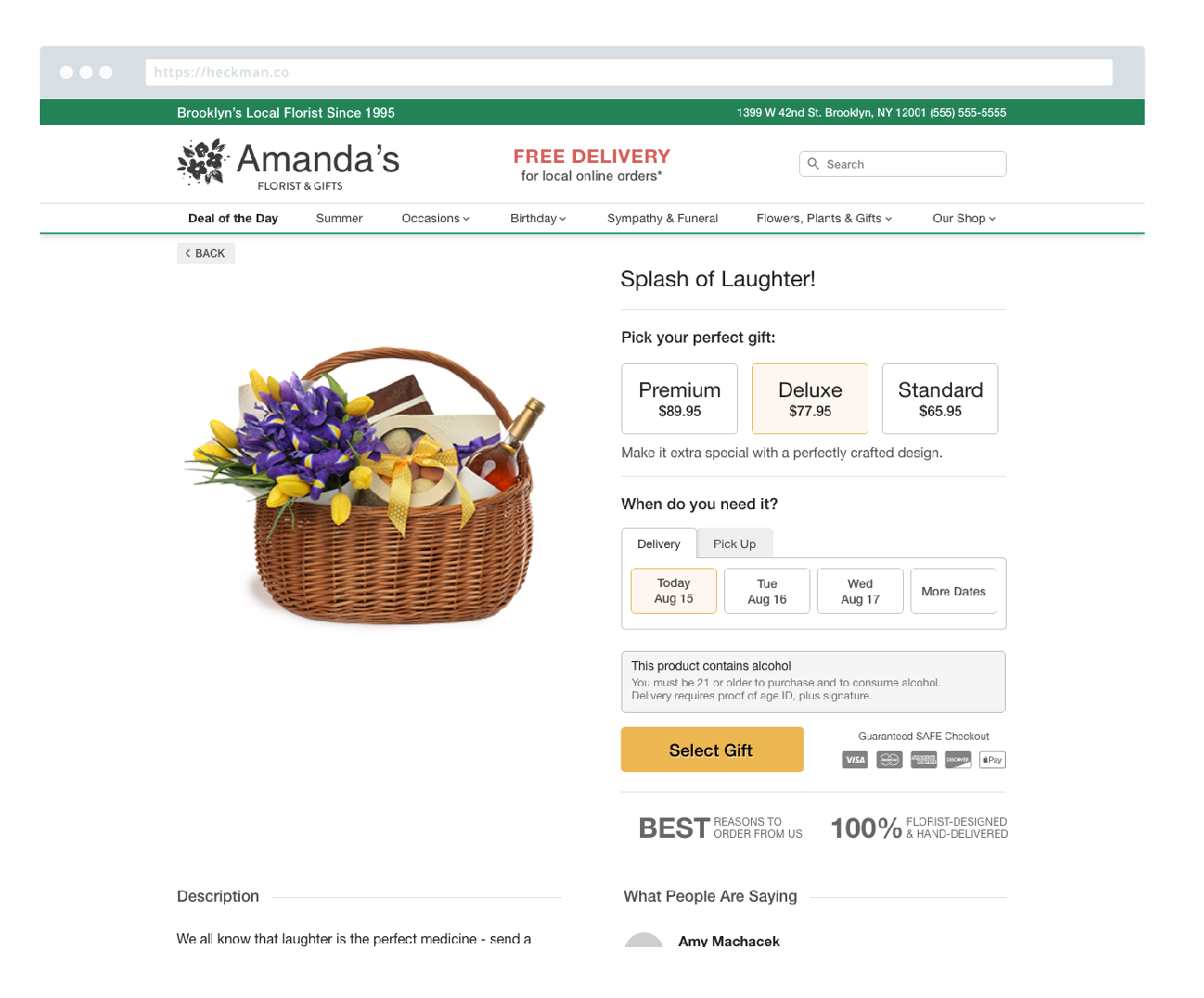This screenshot has width=1204, height=998.
Task: Click the Mastercard payment icon
Action: (889, 760)
